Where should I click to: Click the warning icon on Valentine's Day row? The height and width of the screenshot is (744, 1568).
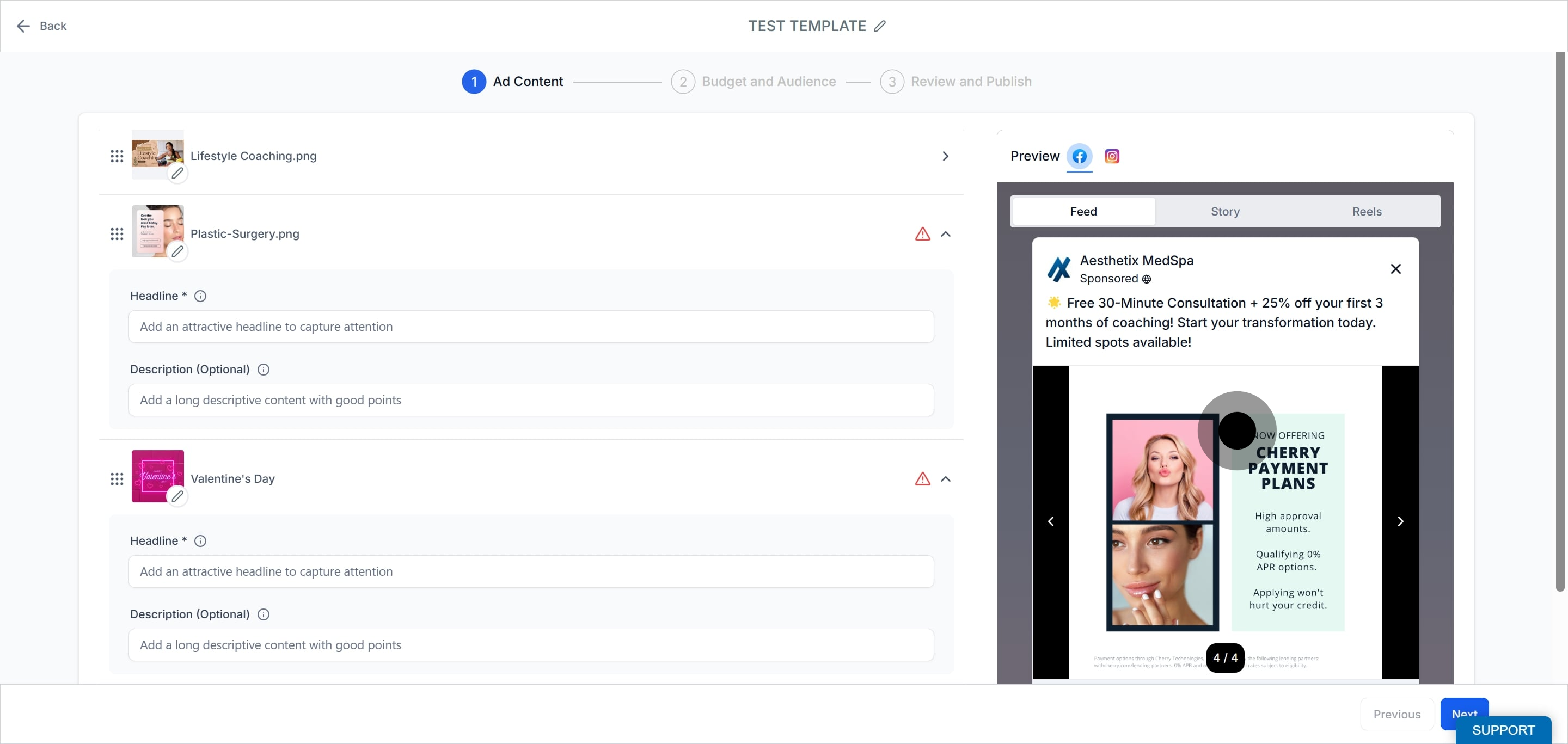click(x=923, y=479)
